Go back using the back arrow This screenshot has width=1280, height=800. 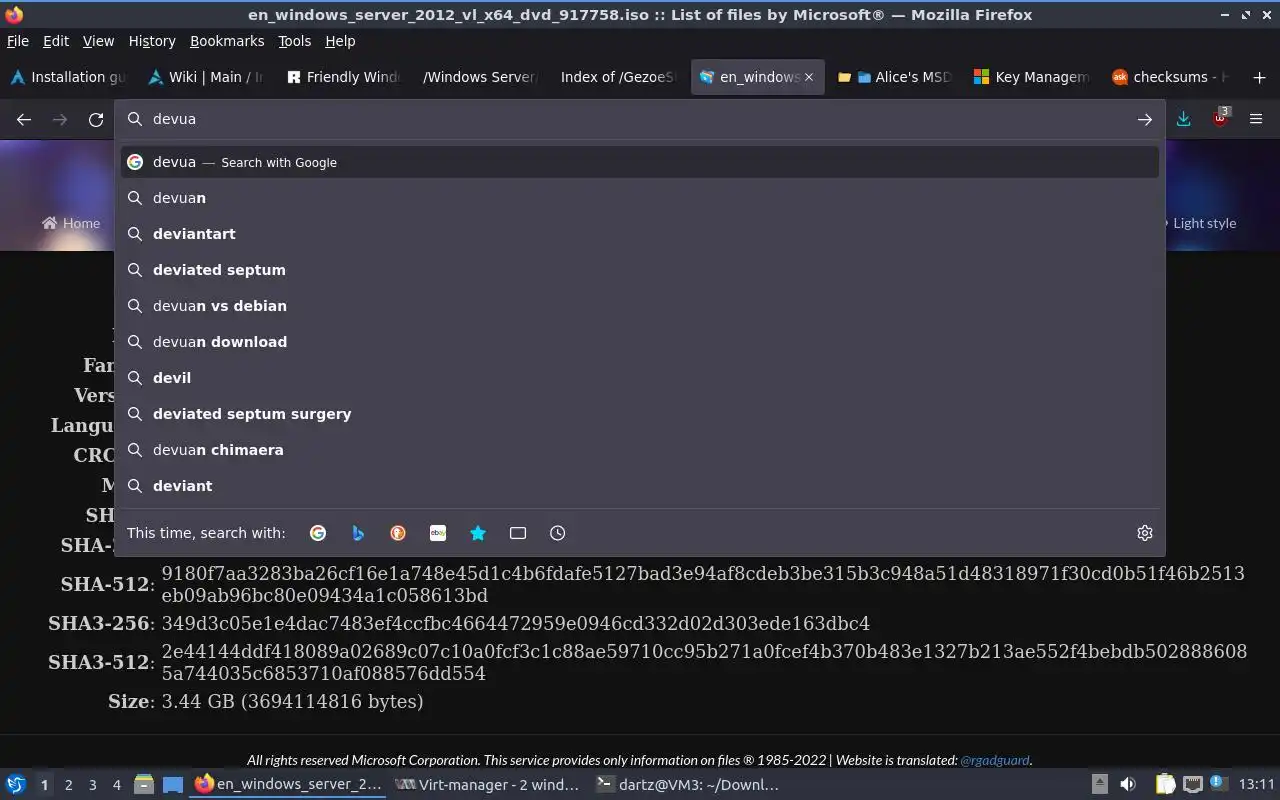pos(24,119)
